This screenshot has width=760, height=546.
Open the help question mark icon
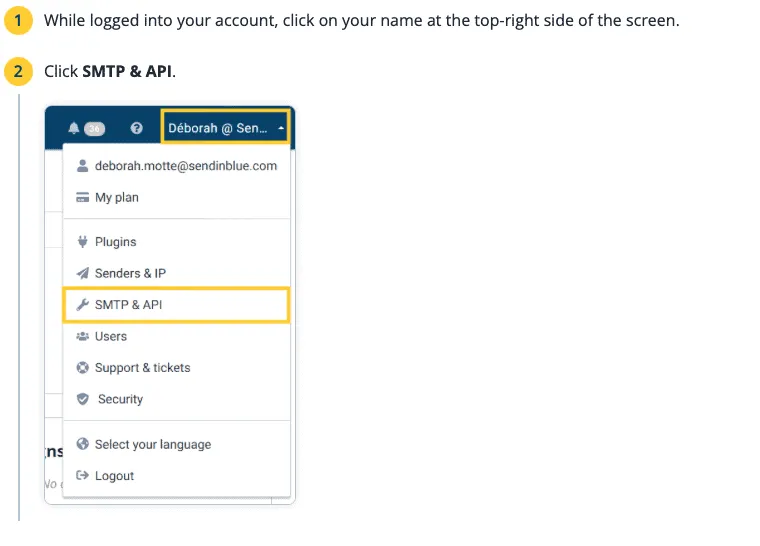(137, 128)
